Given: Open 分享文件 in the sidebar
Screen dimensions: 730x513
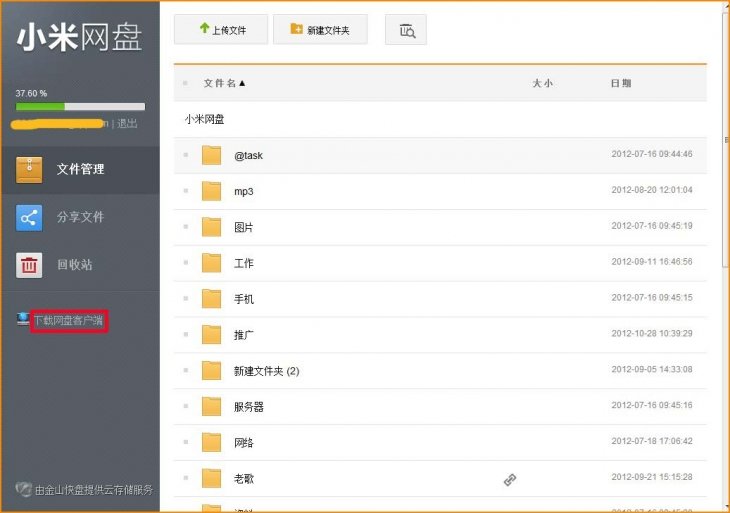Looking at the screenshot, I should (x=80, y=217).
